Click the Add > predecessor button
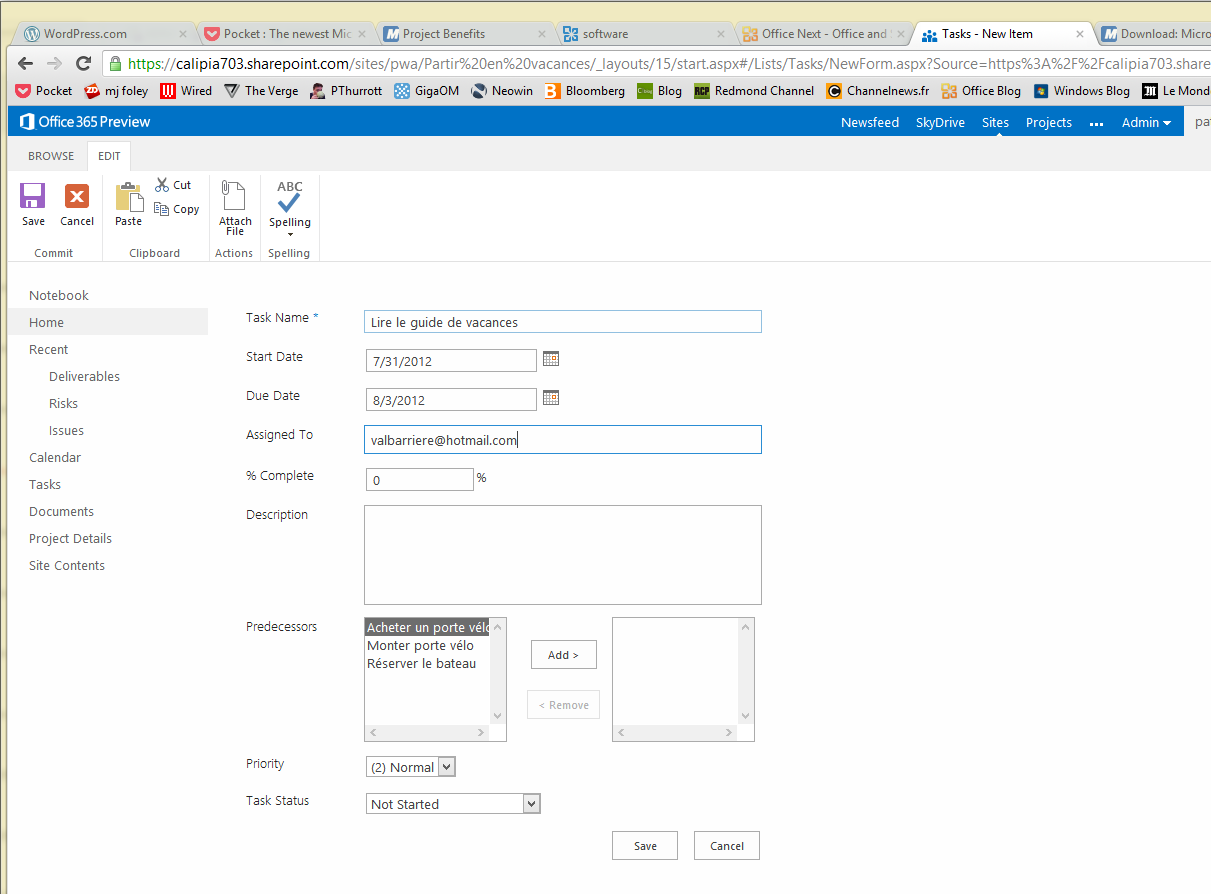This screenshot has width=1211, height=894. 563,655
